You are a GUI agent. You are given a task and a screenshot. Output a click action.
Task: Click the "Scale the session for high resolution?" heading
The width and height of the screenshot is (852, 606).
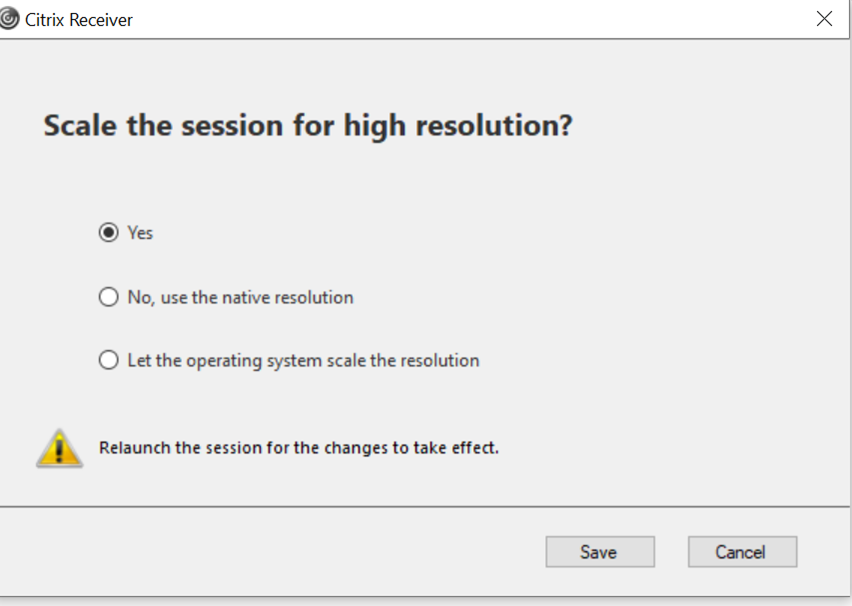coord(308,126)
